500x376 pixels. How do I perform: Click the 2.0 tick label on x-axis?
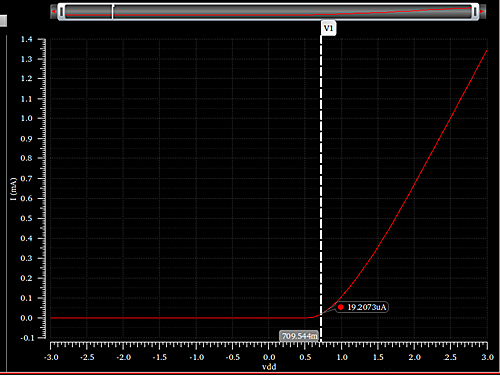click(x=415, y=357)
